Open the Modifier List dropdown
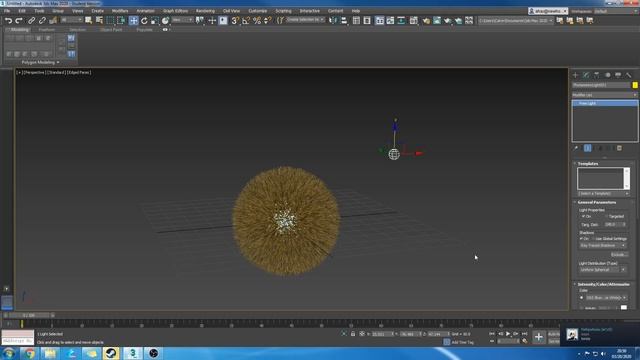 (x=604, y=95)
